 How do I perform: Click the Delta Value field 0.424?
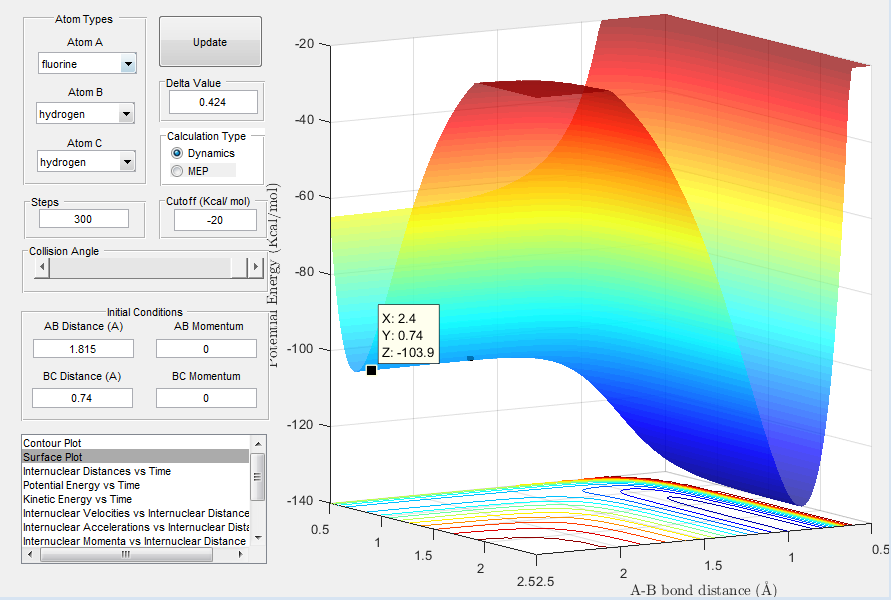click(x=213, y=102)
